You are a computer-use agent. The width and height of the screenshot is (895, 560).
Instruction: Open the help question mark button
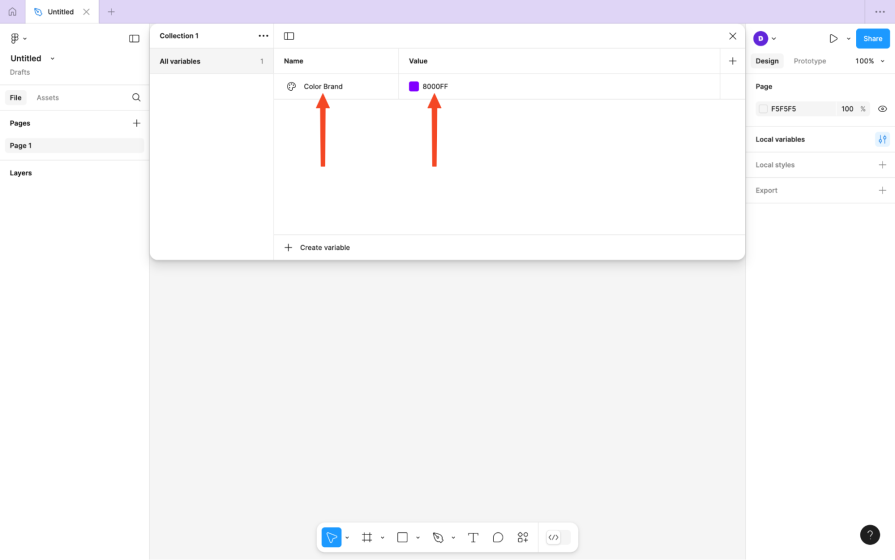point(870,535)
